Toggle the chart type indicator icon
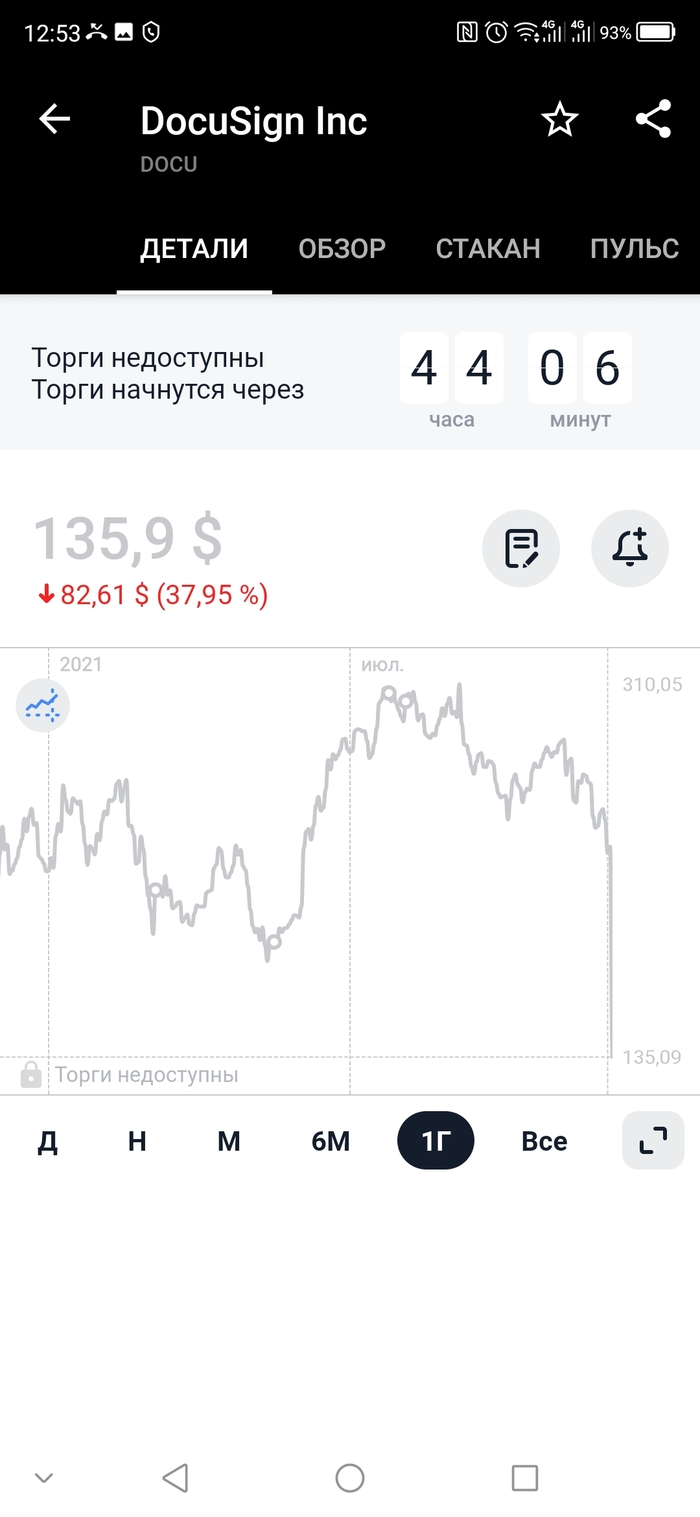 tap(42, 705)
